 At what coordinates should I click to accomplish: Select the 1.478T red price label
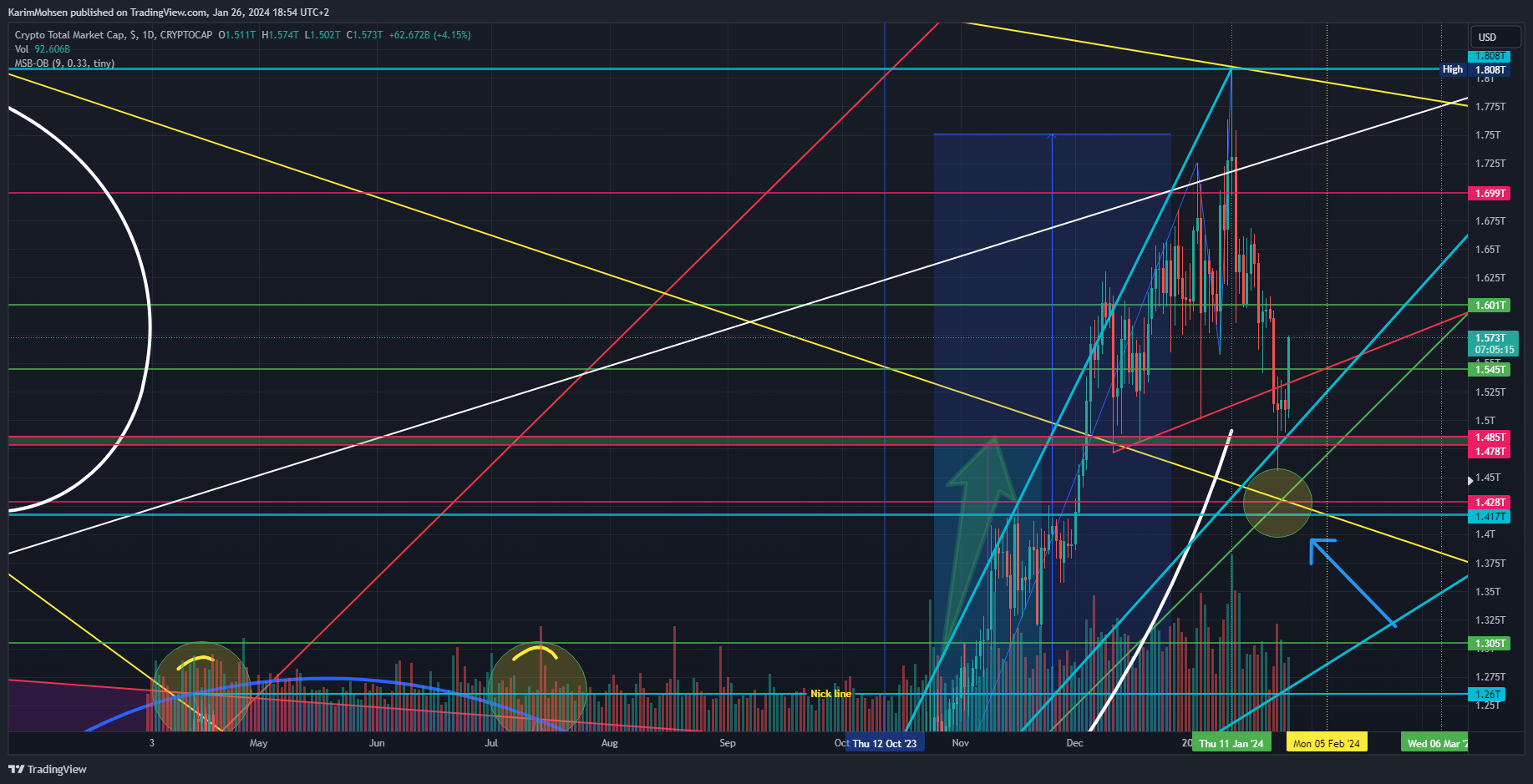tap(1490, 451)
